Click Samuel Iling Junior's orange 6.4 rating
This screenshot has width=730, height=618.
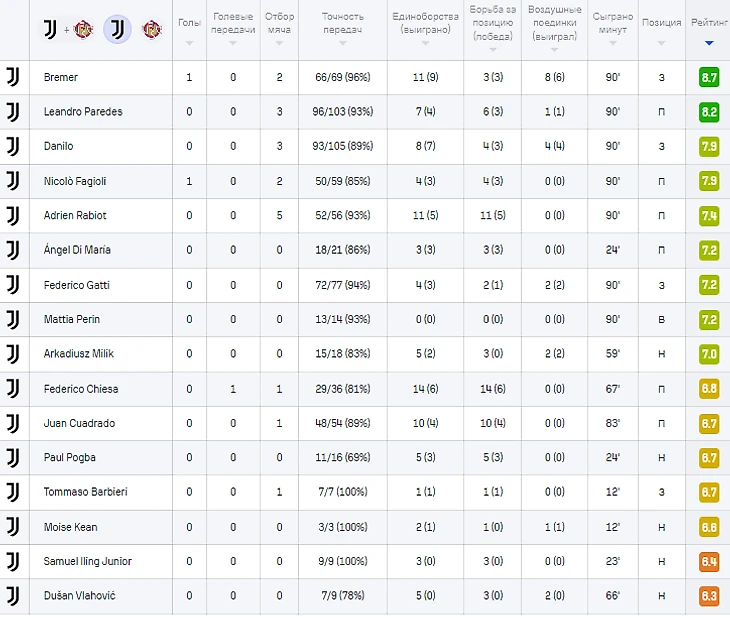709,562
